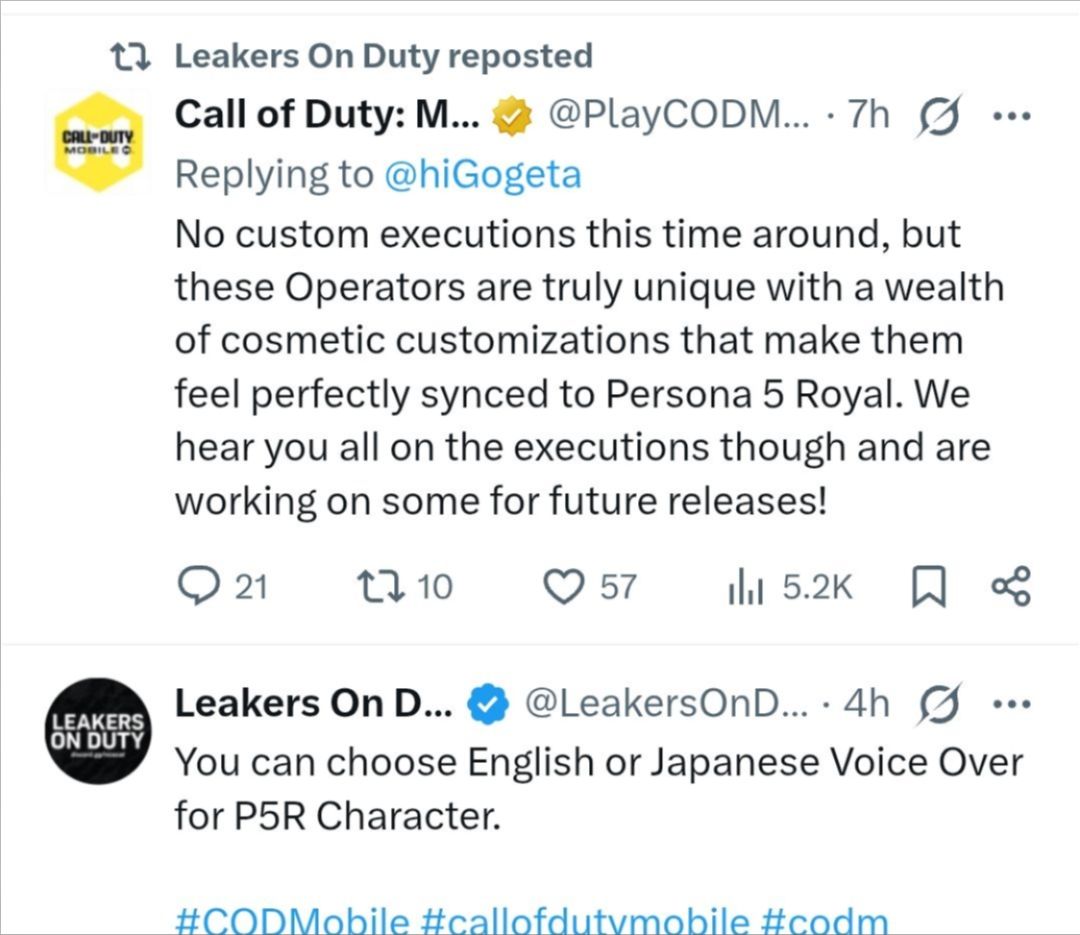Share the Call of Duty Mobile tweet

[1010, 586]
